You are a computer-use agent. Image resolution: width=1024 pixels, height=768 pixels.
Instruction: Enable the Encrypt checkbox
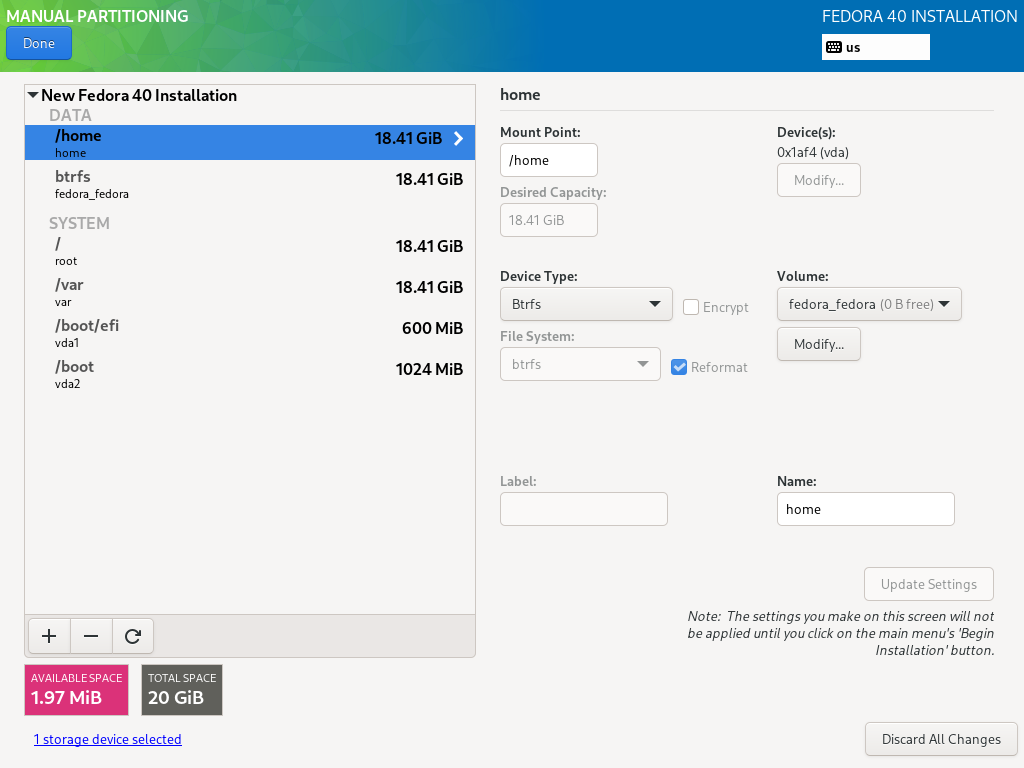(x=691, y=307)
